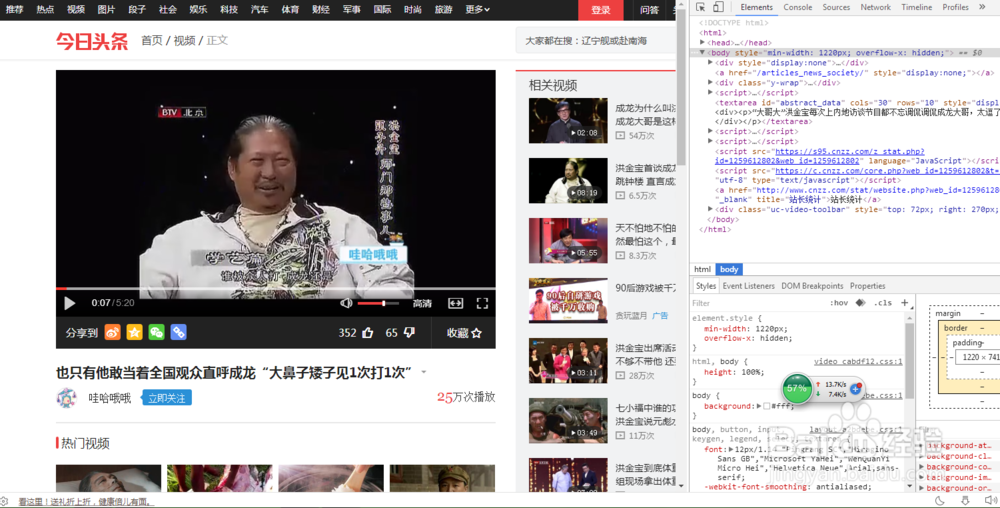Image resolution: width=1000 pixels, height=508 pixels.
Task: Open the 高清 video quality selector
Action: (x=422, y=303)
